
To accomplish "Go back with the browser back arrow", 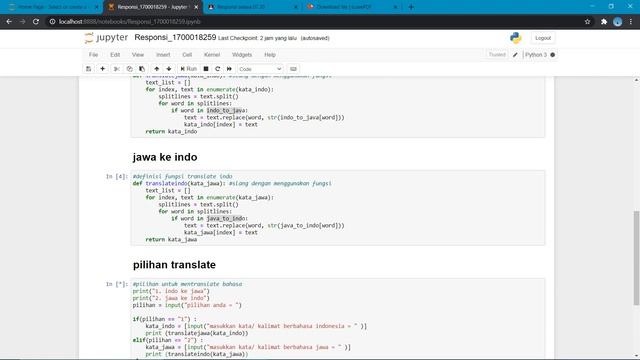I will point(9,22).
